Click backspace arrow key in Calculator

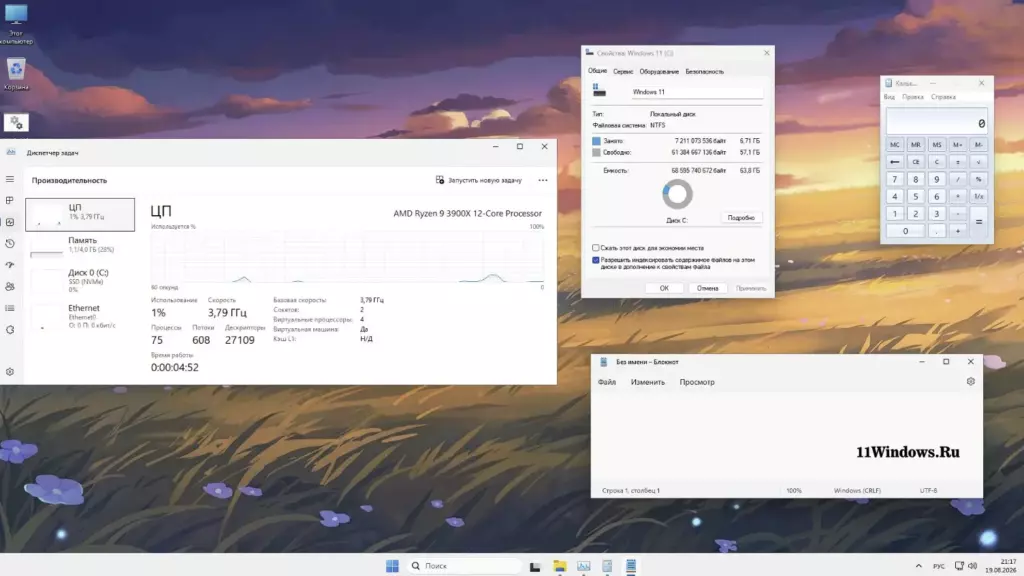point(895,162)
